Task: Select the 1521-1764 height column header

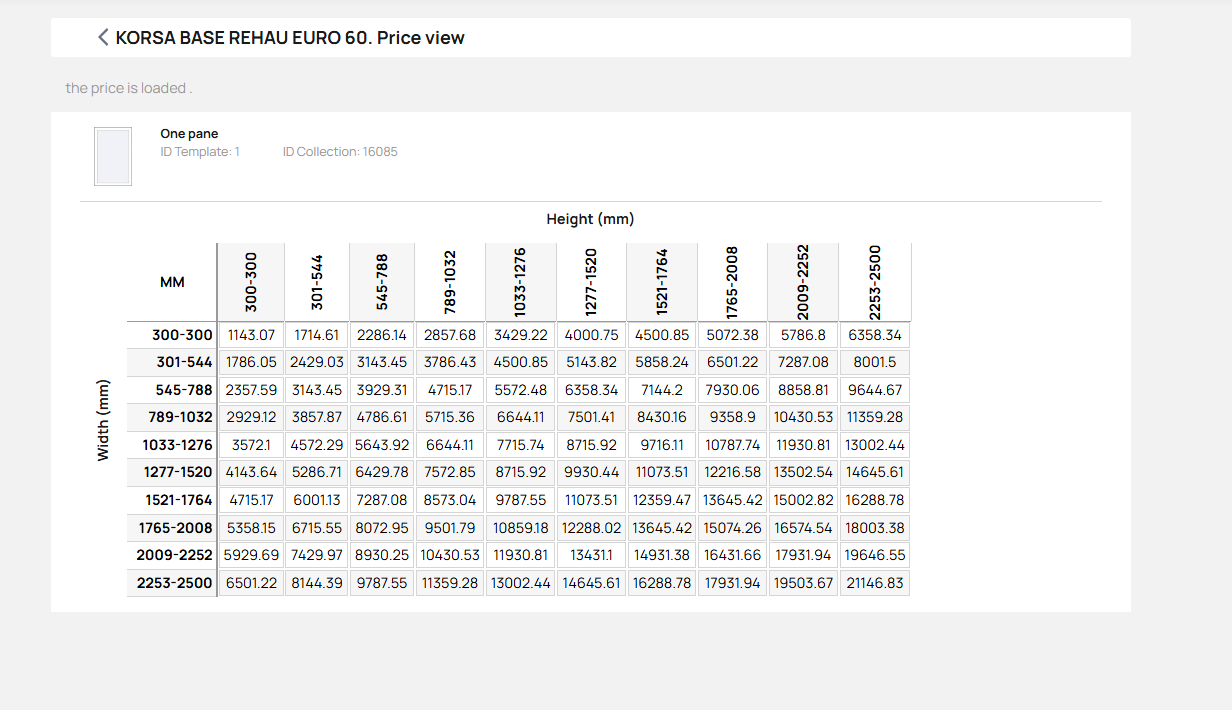Action: tap(662, 282)
